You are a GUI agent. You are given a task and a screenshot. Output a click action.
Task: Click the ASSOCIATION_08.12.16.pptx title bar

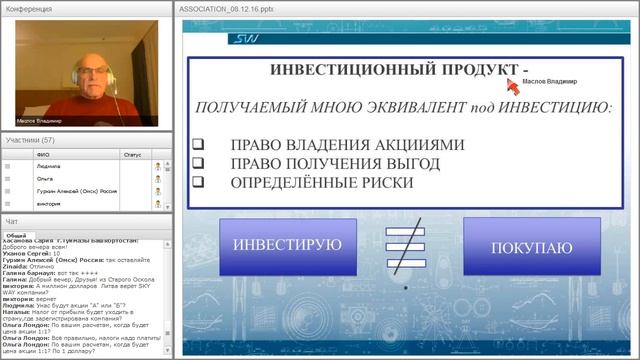point(407,9)
